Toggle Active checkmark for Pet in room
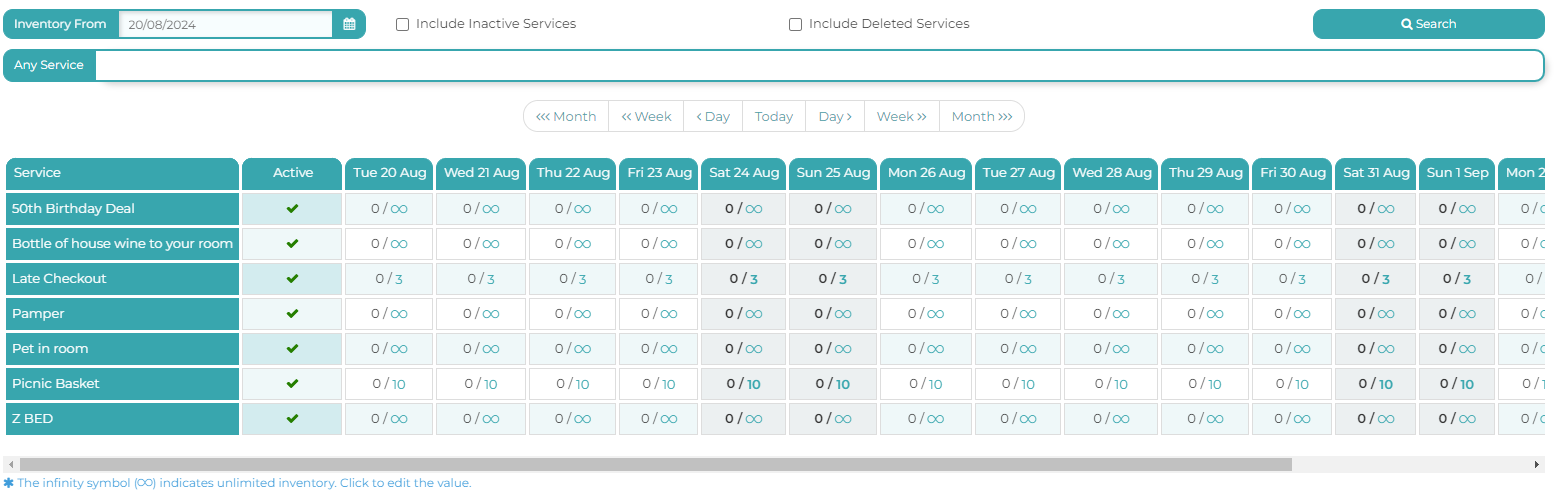This screenshot has height=503, width=1555. click(293, 349)
